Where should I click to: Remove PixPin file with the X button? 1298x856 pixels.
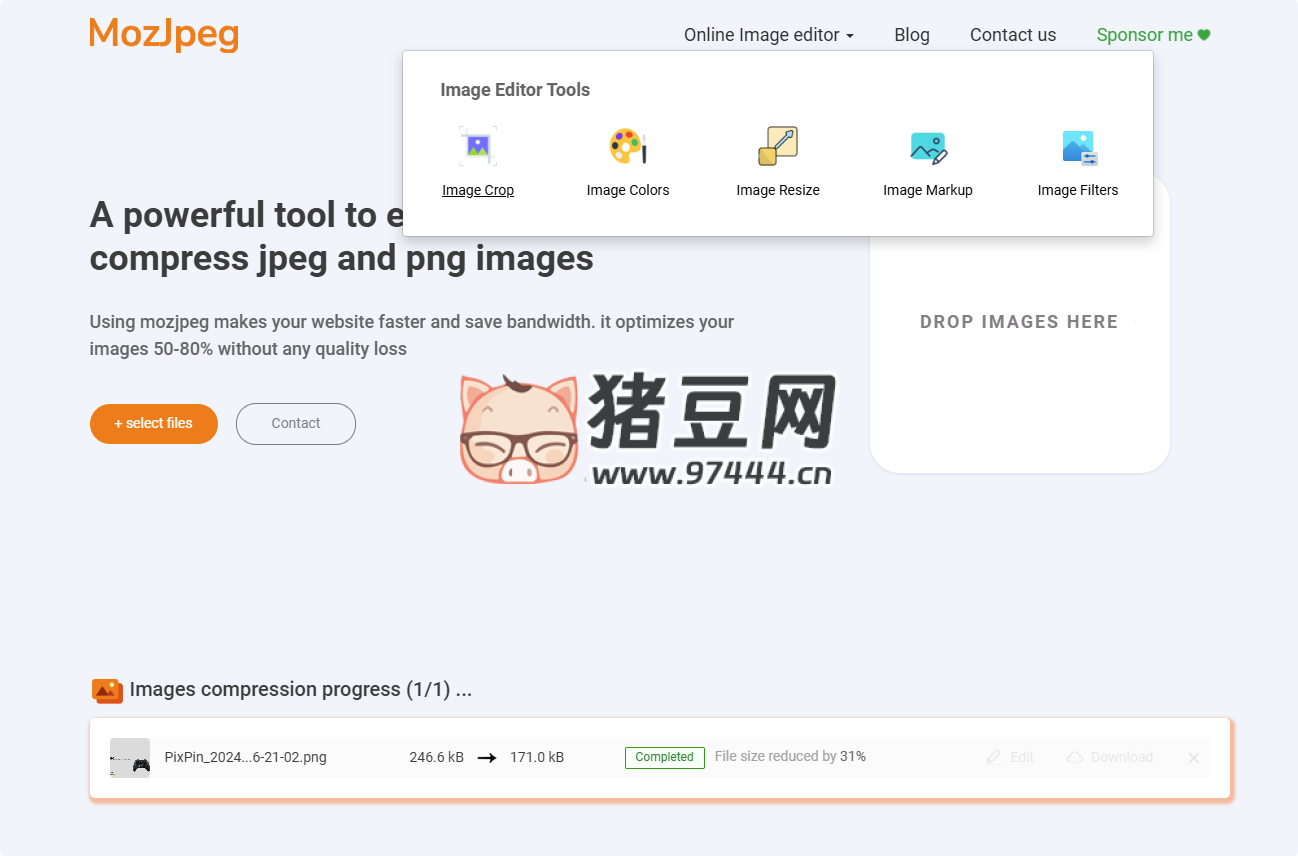point(1193,757)
